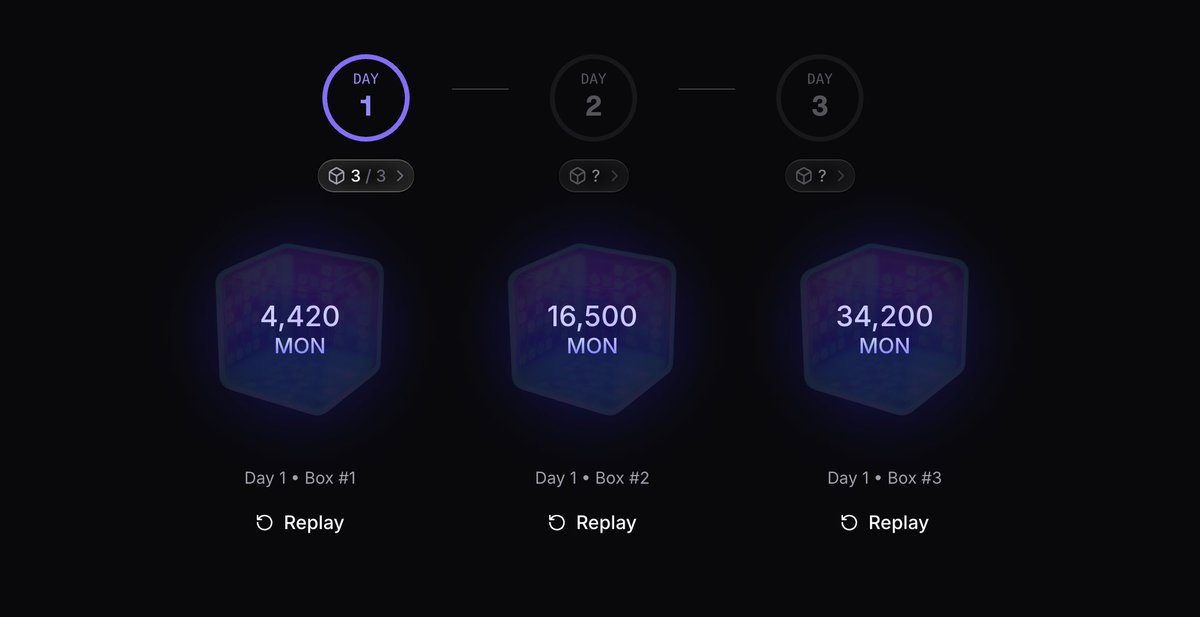Open the 16,500 MON mystery box

coord(592,328)
